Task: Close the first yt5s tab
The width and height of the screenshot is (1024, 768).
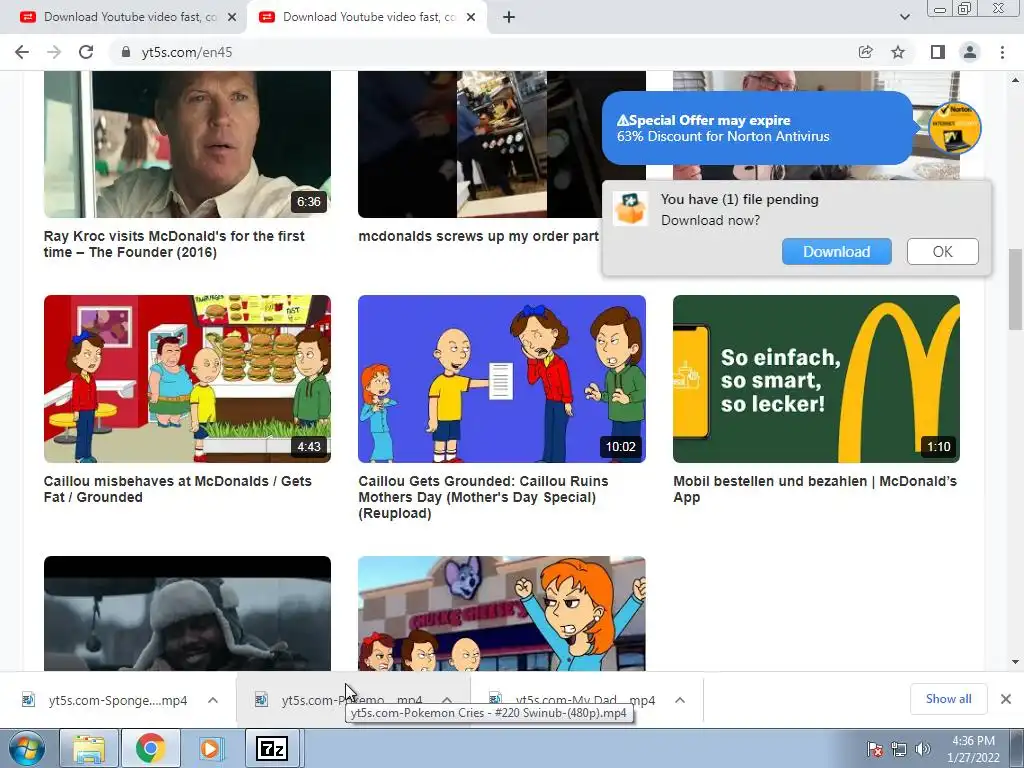Action: coord(232,18)
